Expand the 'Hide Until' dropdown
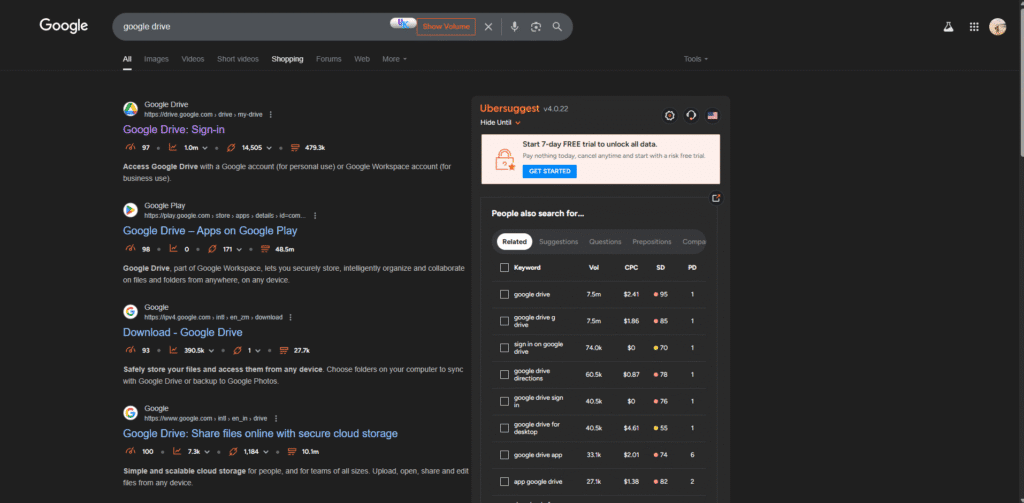The height and width of the screenshot is (503, 1024). 501,122
